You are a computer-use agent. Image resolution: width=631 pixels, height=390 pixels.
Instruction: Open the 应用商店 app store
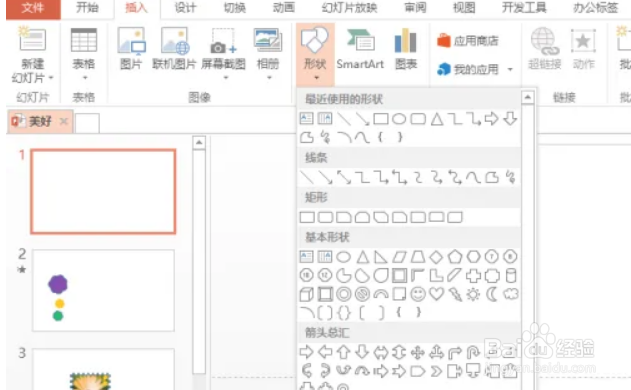pyautogui.click(x=468, y=41)
